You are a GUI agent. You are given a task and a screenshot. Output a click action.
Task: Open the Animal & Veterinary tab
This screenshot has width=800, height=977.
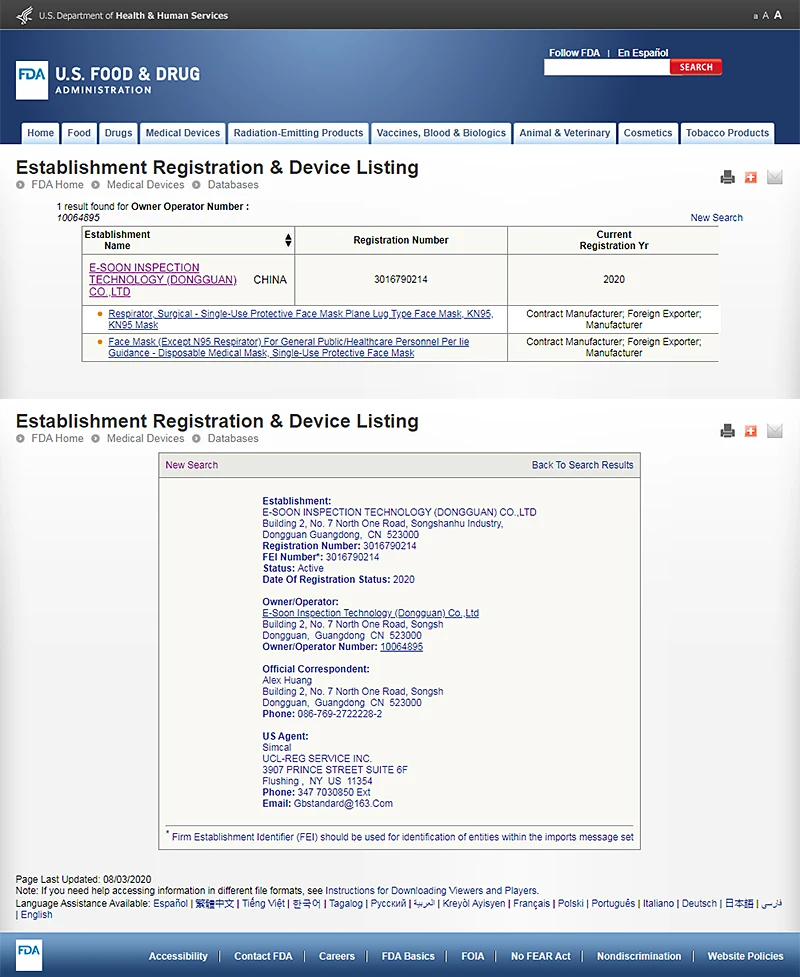click(x=564, y=133)
